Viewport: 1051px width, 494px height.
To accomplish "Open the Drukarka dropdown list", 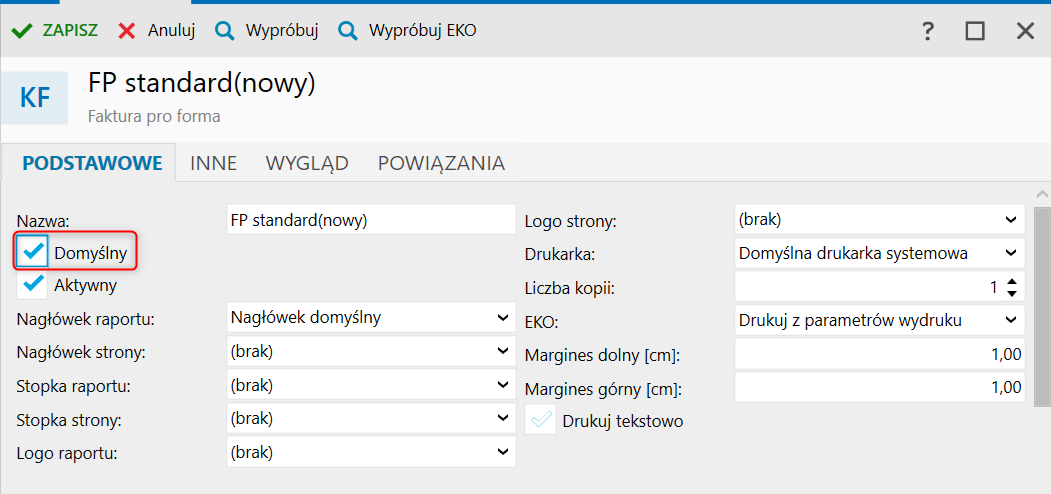I will click(x=1011, y=253).
